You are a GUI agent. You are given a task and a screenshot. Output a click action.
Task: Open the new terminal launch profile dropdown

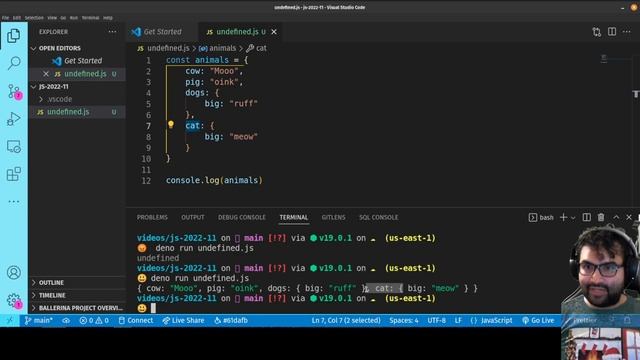[573, 218]
